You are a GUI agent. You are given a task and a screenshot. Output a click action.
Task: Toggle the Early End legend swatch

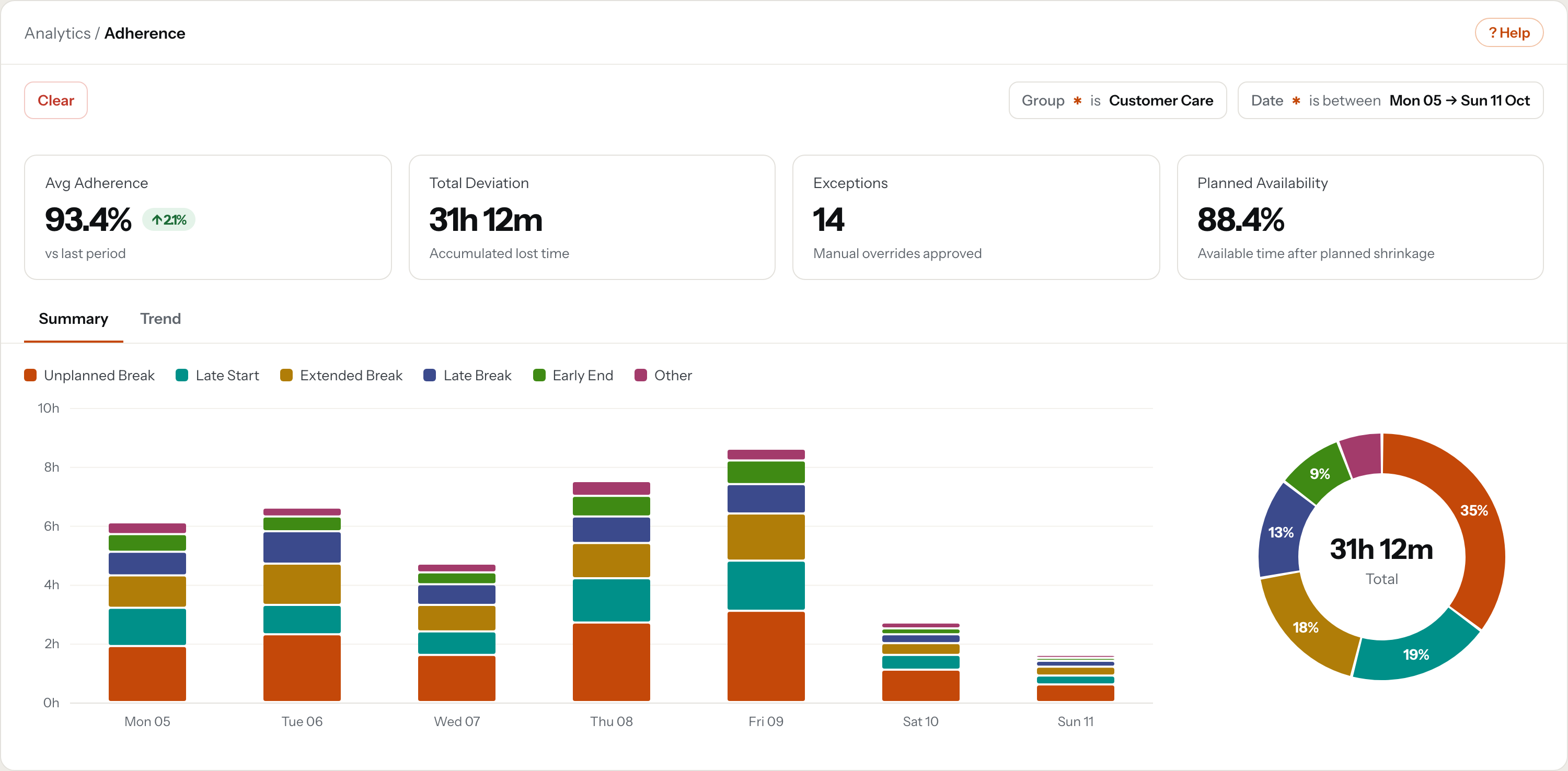click(539, 376)
